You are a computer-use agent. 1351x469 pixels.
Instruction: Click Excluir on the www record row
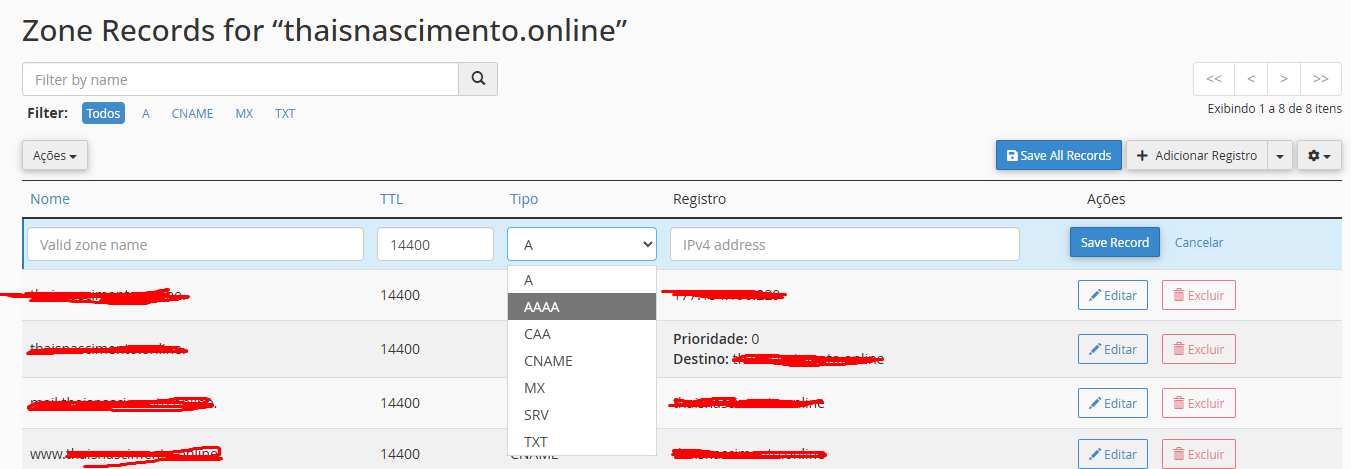[x=1198, y=455]
